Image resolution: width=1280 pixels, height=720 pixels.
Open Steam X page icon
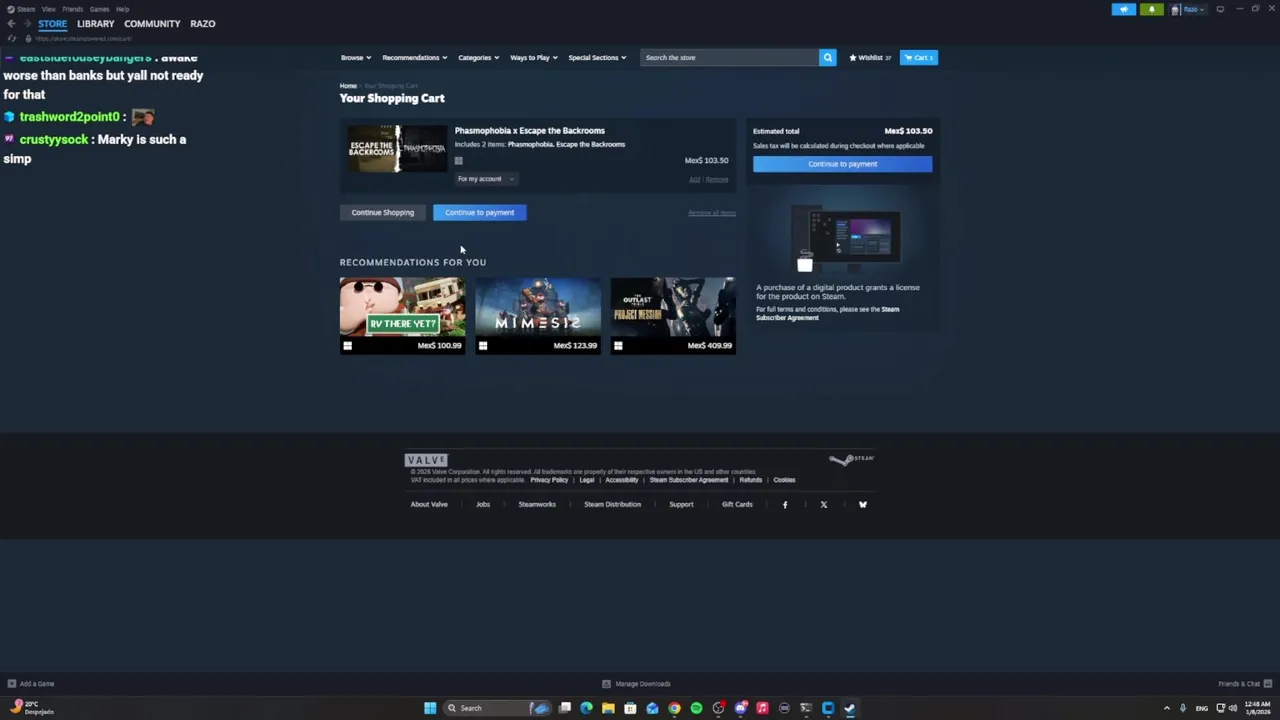click(824, 505)
